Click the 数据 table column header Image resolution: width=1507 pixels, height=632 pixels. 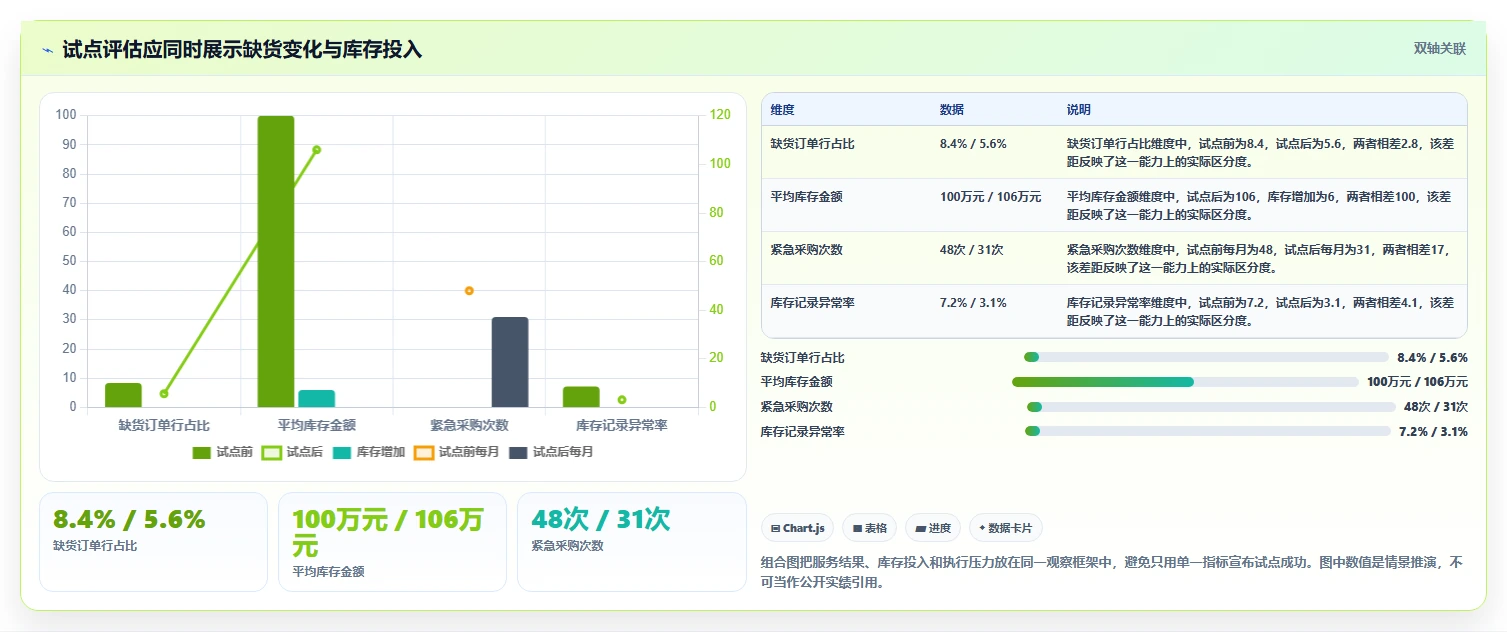coord(952,110)
